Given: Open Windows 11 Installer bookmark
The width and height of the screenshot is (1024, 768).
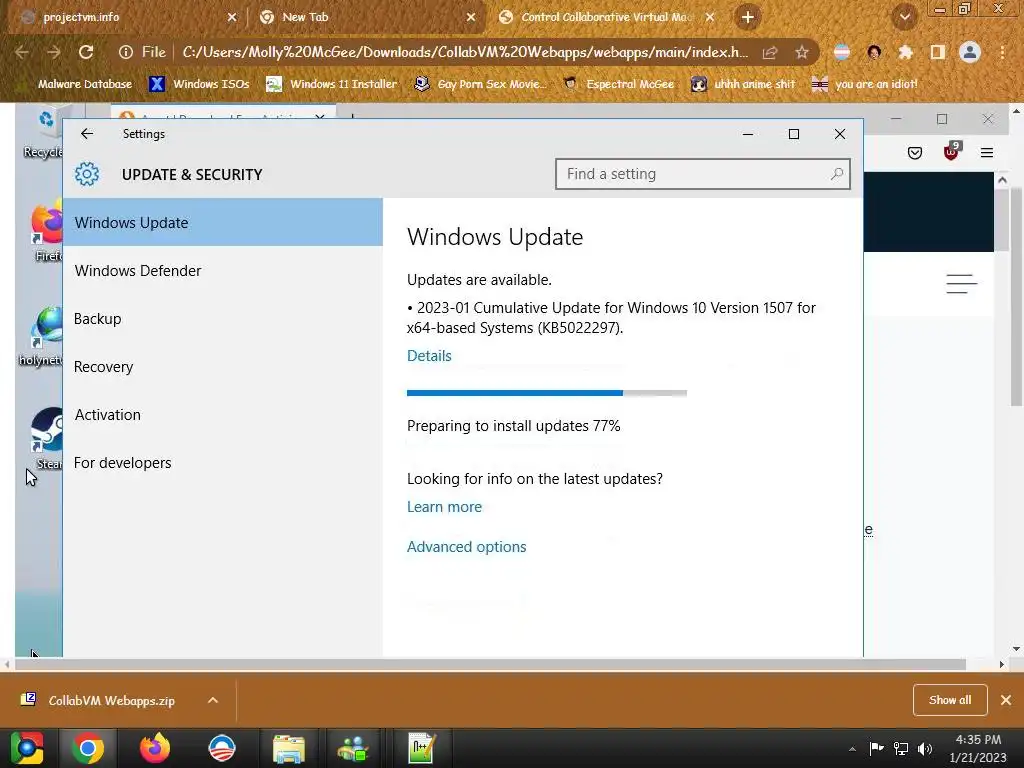Looking at the screenshot, I should [332, 84].
